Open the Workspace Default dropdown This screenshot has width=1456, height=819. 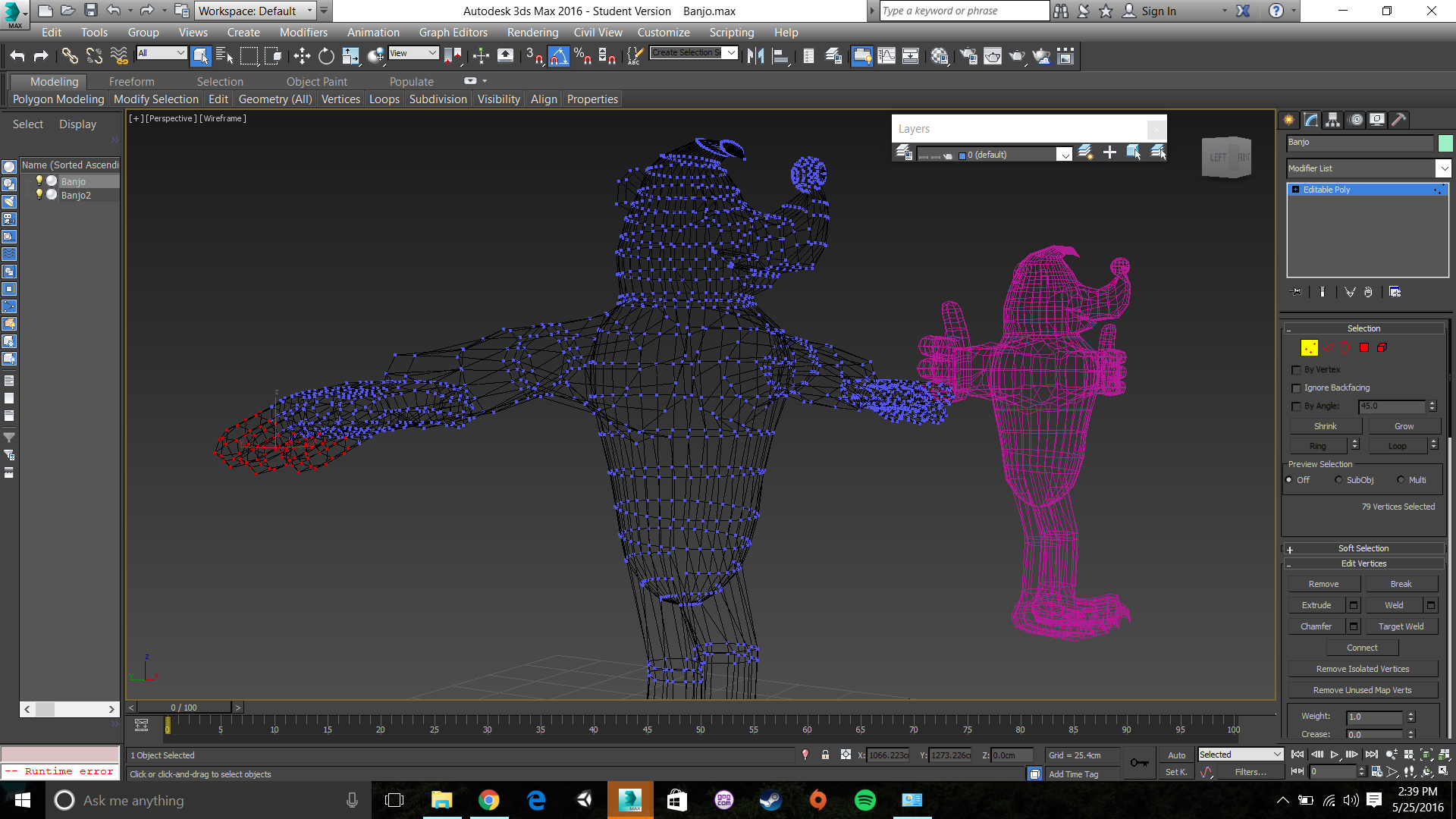256,11
